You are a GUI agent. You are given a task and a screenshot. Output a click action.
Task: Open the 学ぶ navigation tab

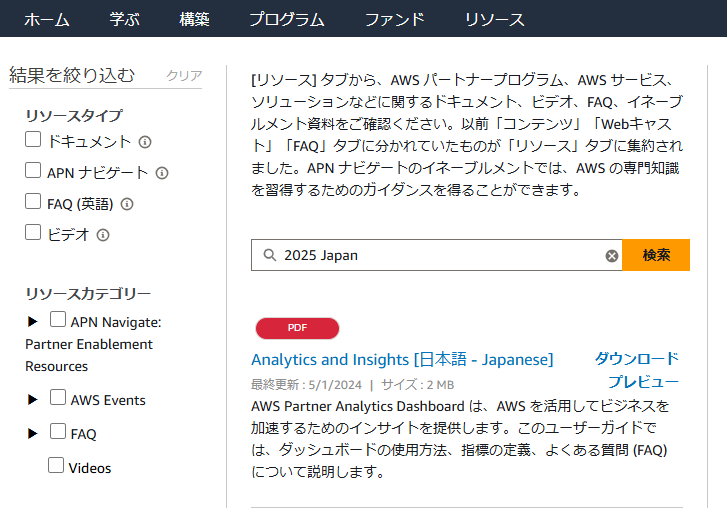[x=124, y=19]
